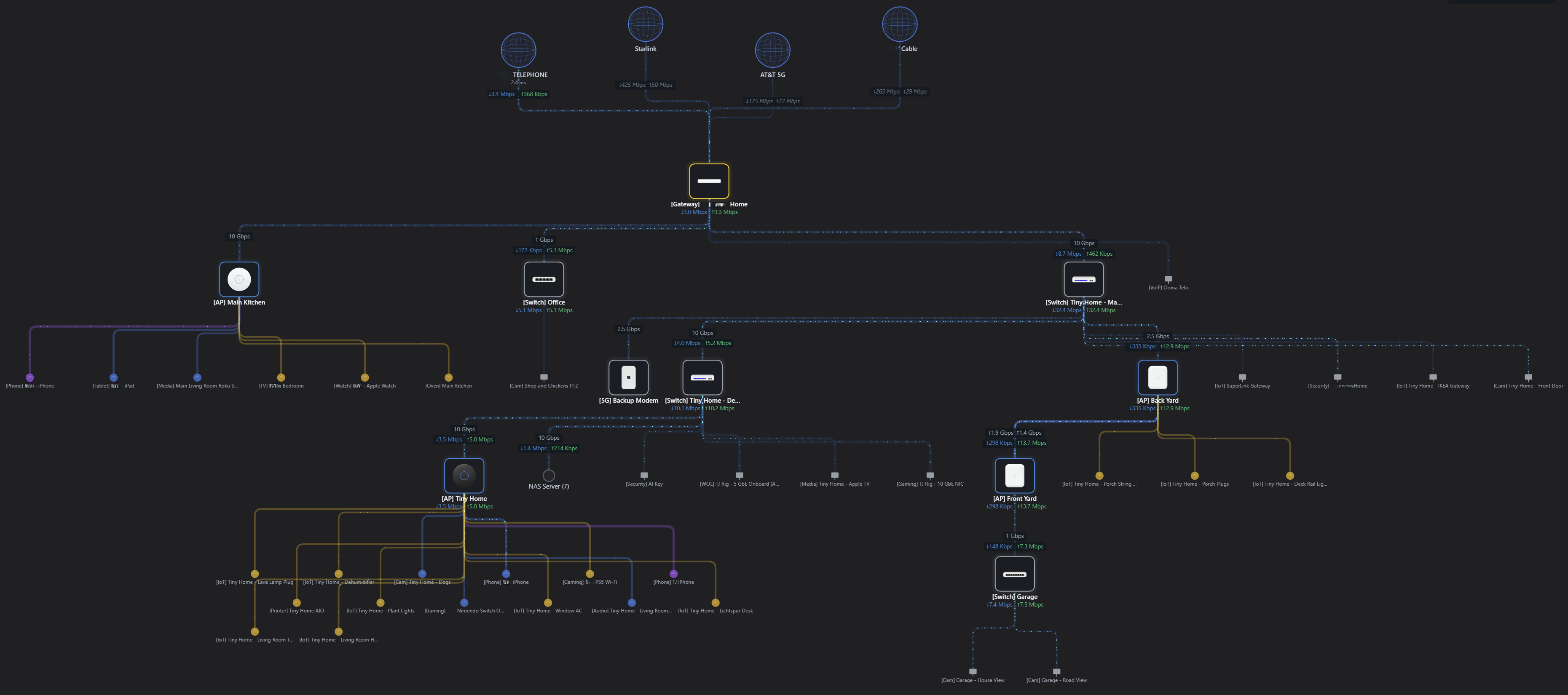Open the Gateway Home device node
Image resolution: width=1568 pixels, height=695 pixels.
point(709,181)
